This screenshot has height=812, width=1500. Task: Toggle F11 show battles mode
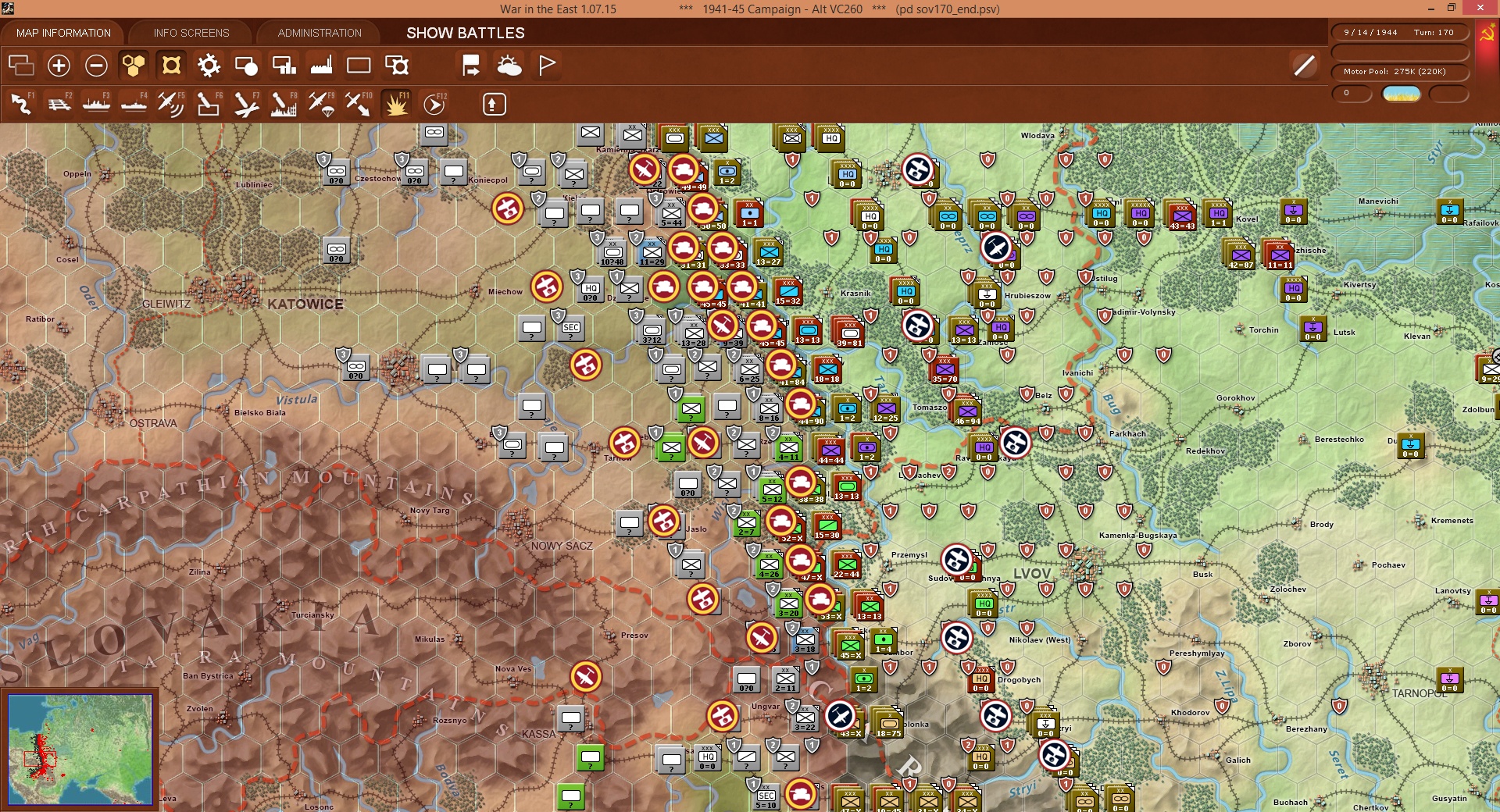(x=396, y=104)
